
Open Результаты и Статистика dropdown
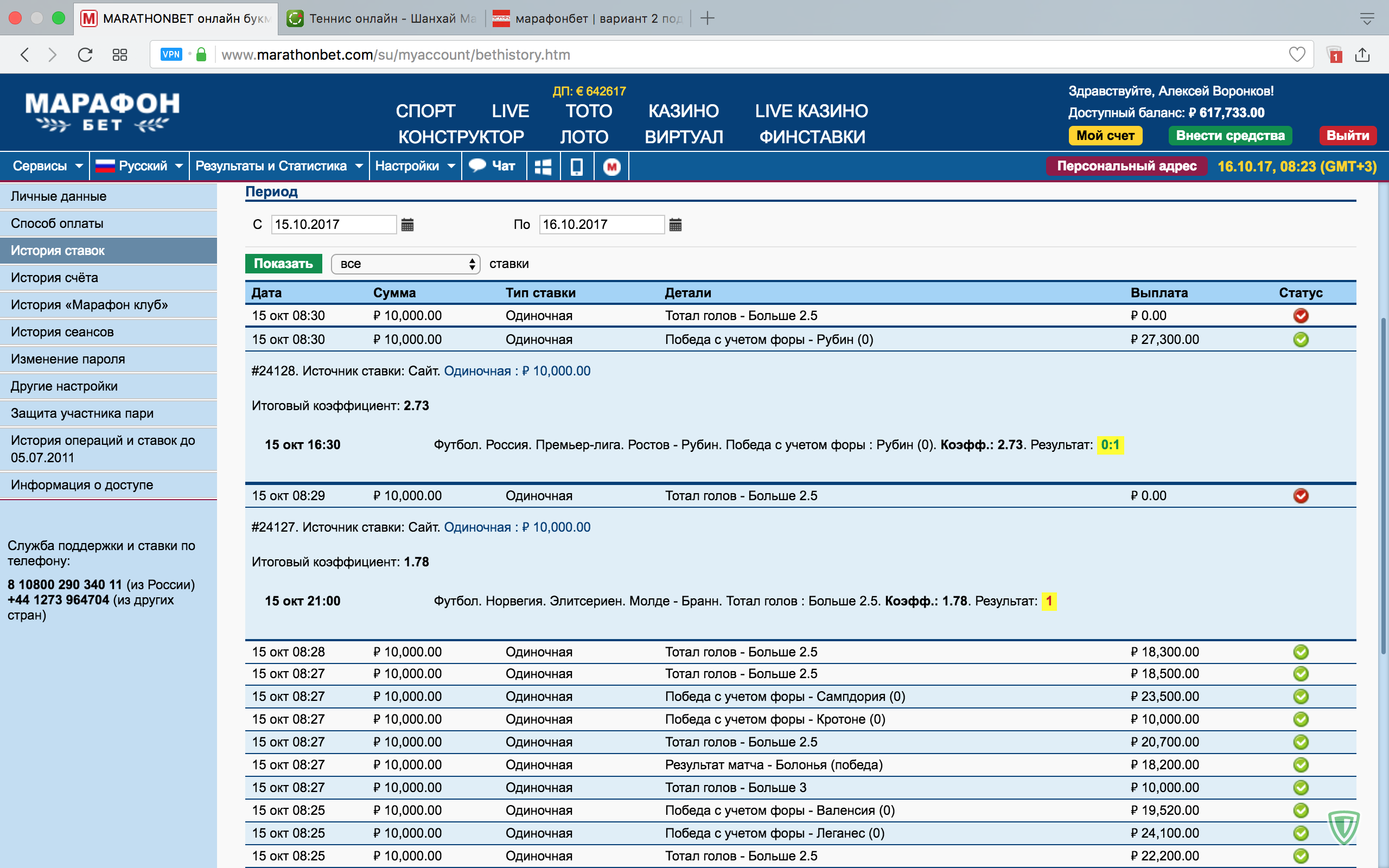[x=278, y=167]
